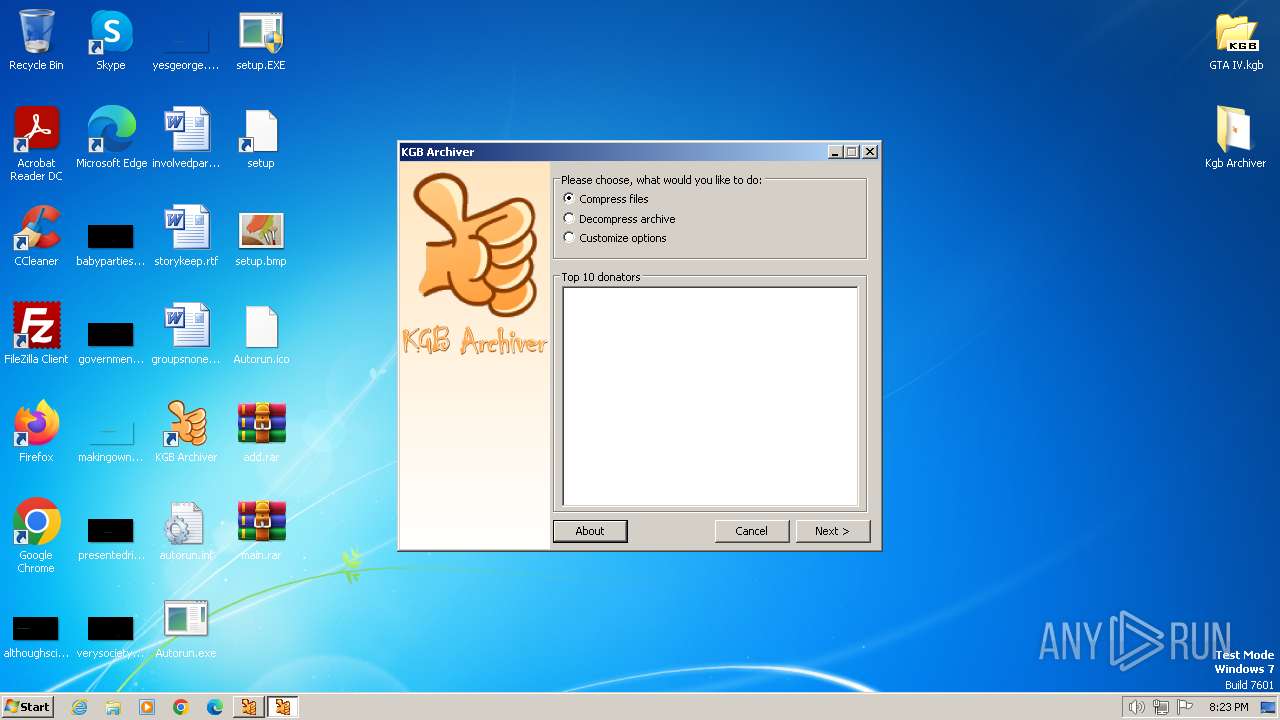Select Autorun.ico file icon

[x=261, y=334]
